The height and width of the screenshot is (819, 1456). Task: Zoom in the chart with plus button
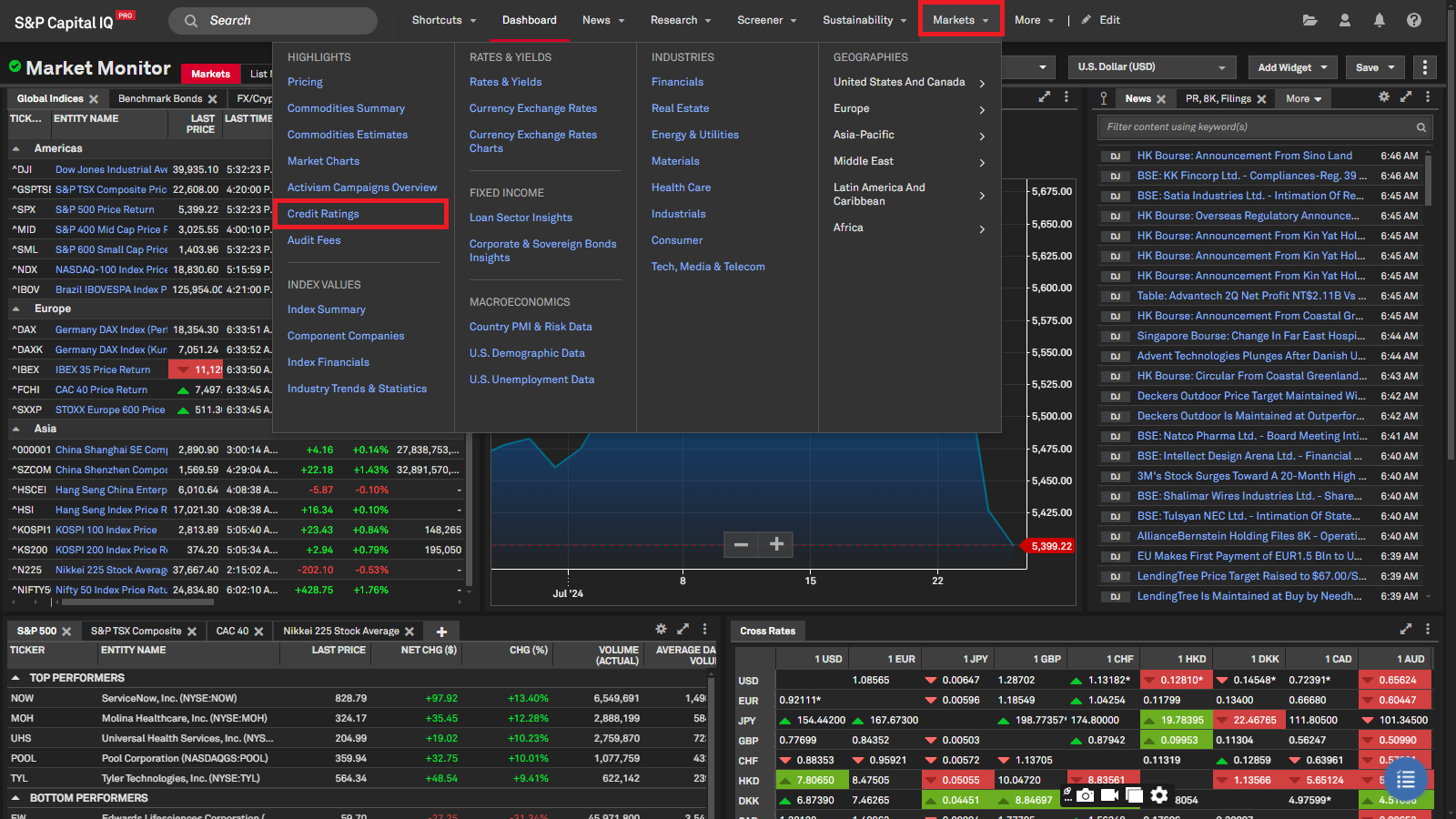(x=776, y=544)
